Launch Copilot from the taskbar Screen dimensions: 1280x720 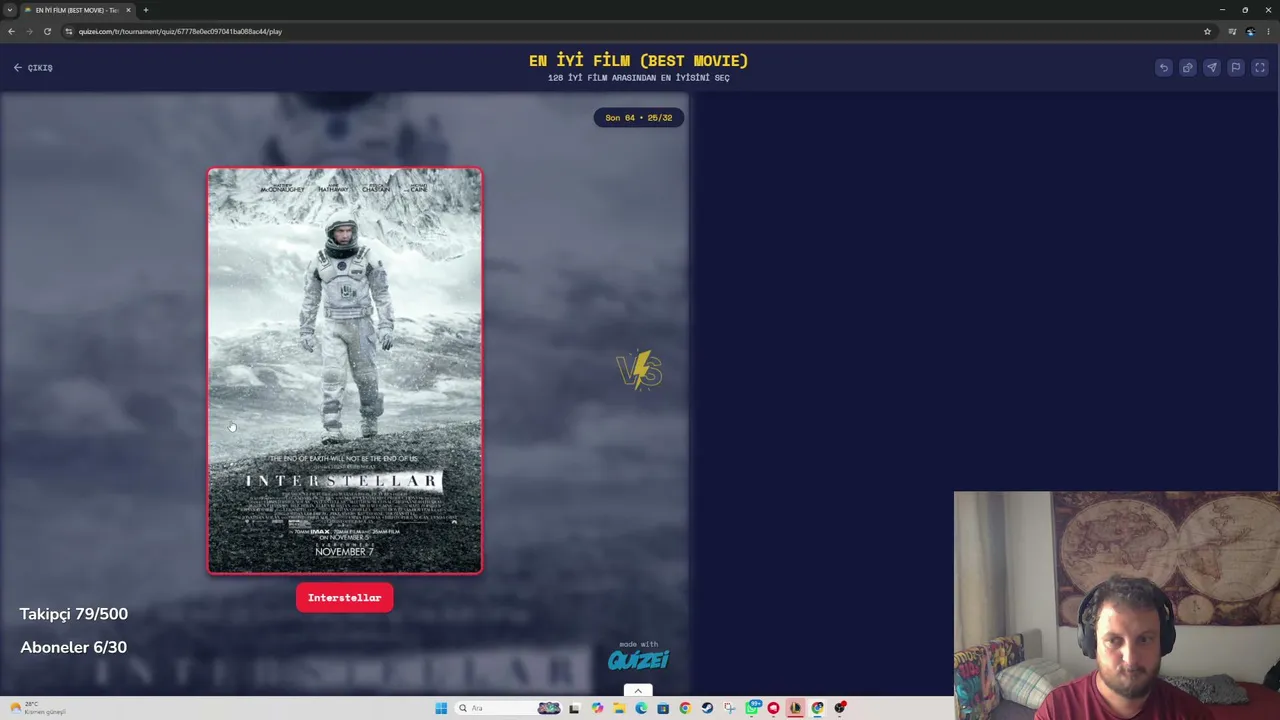pyautogui.click(x=597, y=708)
